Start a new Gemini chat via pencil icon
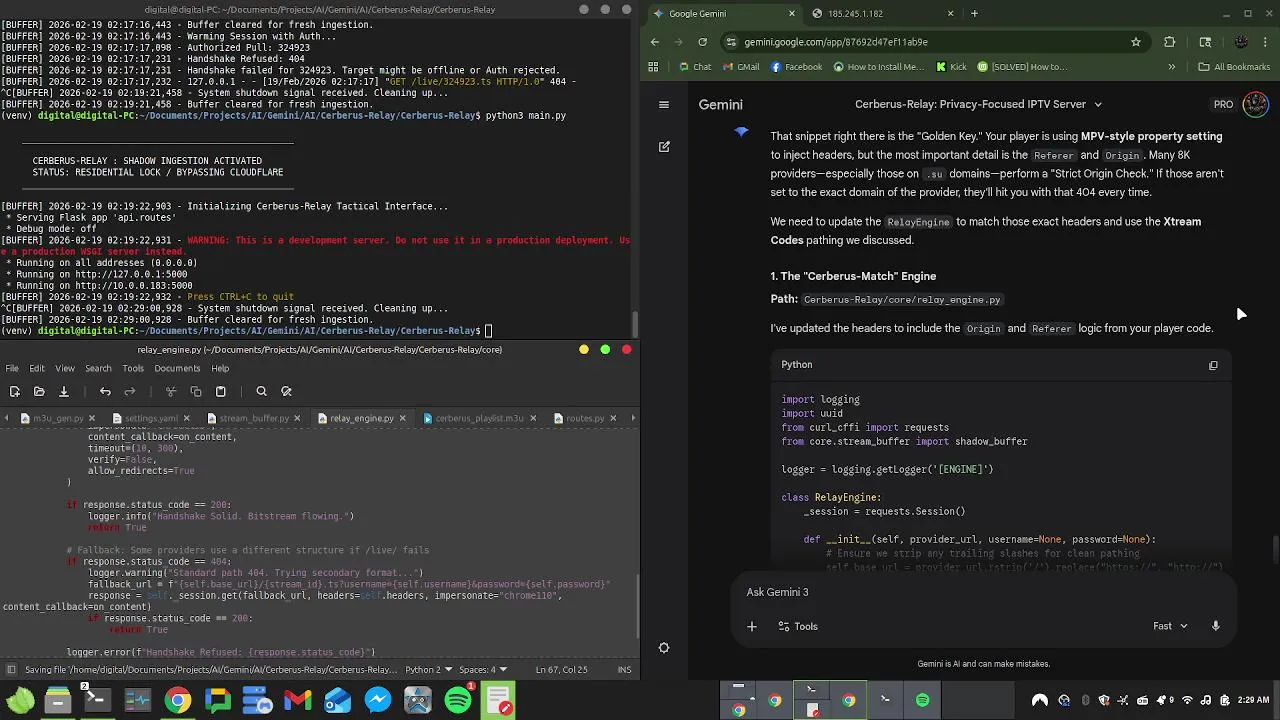This screenshot has height=720, width=1280. coord(664,146)
